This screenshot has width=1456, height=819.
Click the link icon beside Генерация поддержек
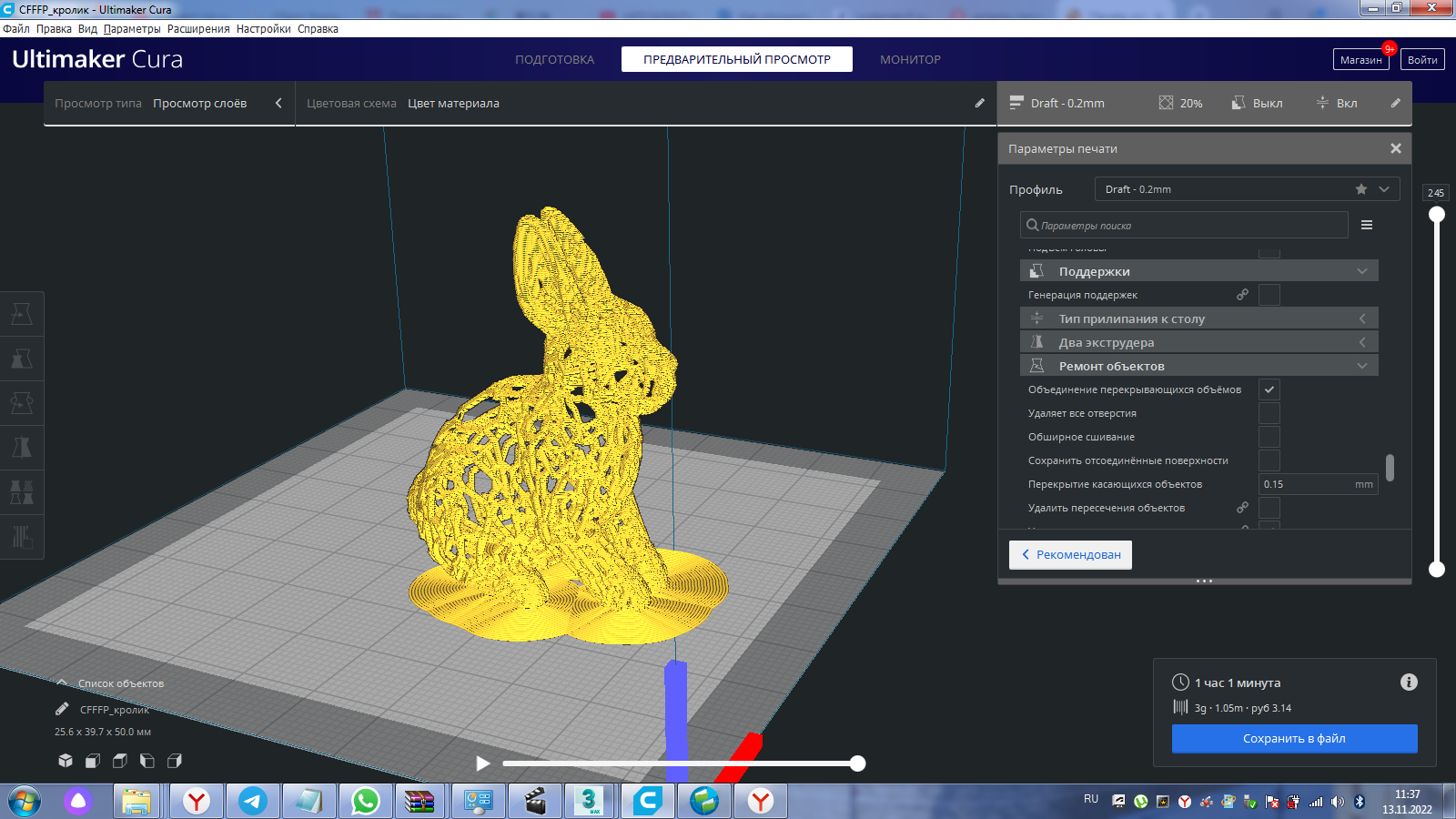[1242, 295]
